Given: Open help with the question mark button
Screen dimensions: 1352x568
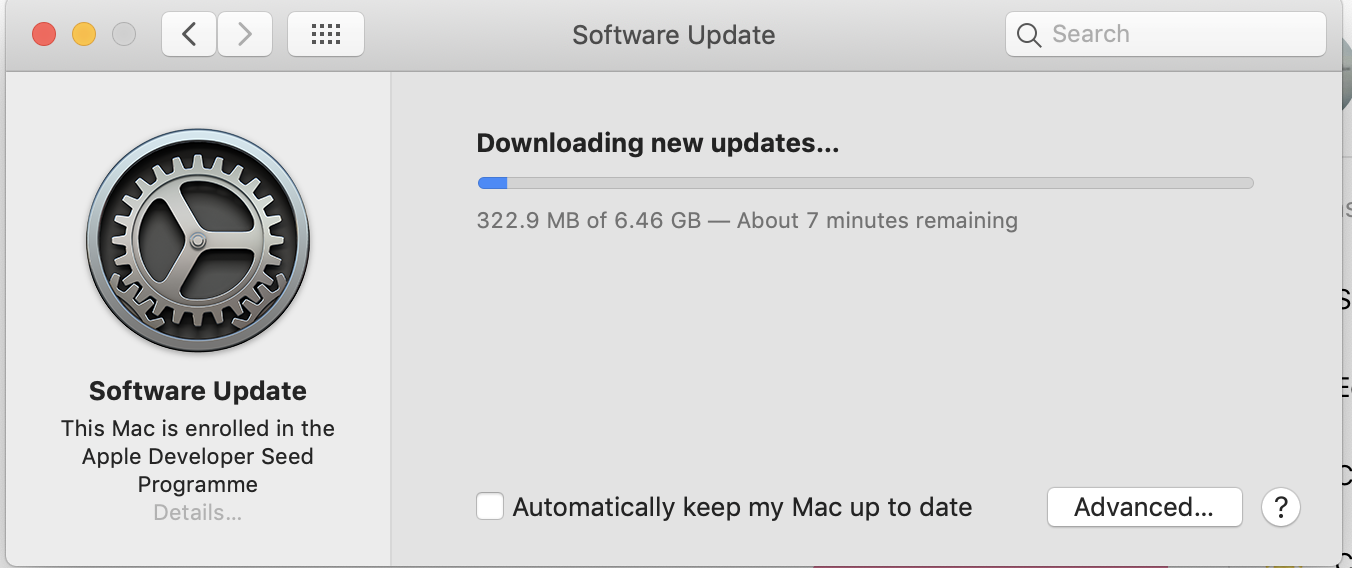Looking at the screenshot, I should (x=1281, y=507).
